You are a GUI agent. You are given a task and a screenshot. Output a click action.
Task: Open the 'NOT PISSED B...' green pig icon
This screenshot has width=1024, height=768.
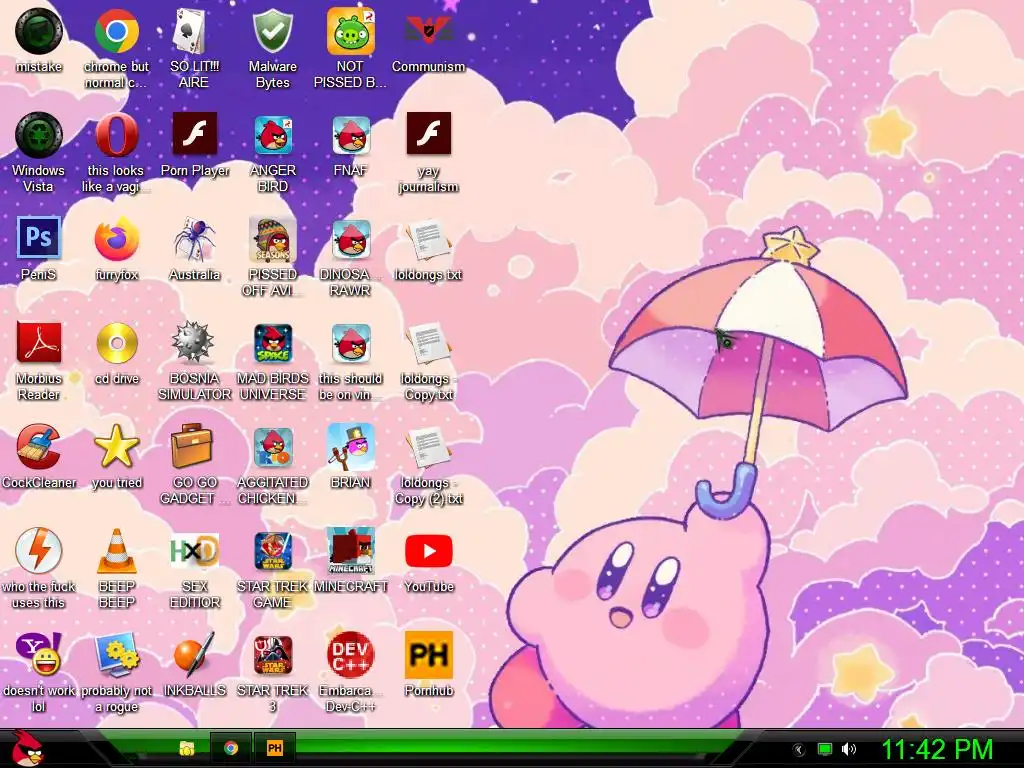click(x=351, y=31)
